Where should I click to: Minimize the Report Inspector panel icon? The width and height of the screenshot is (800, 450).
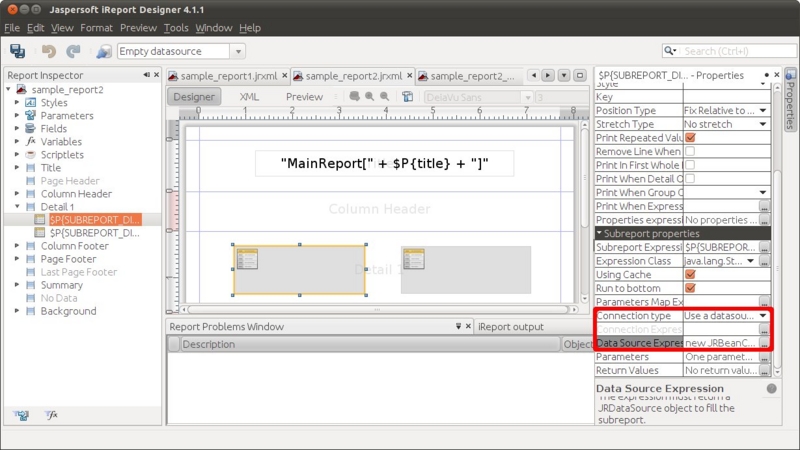coord(146,75)
